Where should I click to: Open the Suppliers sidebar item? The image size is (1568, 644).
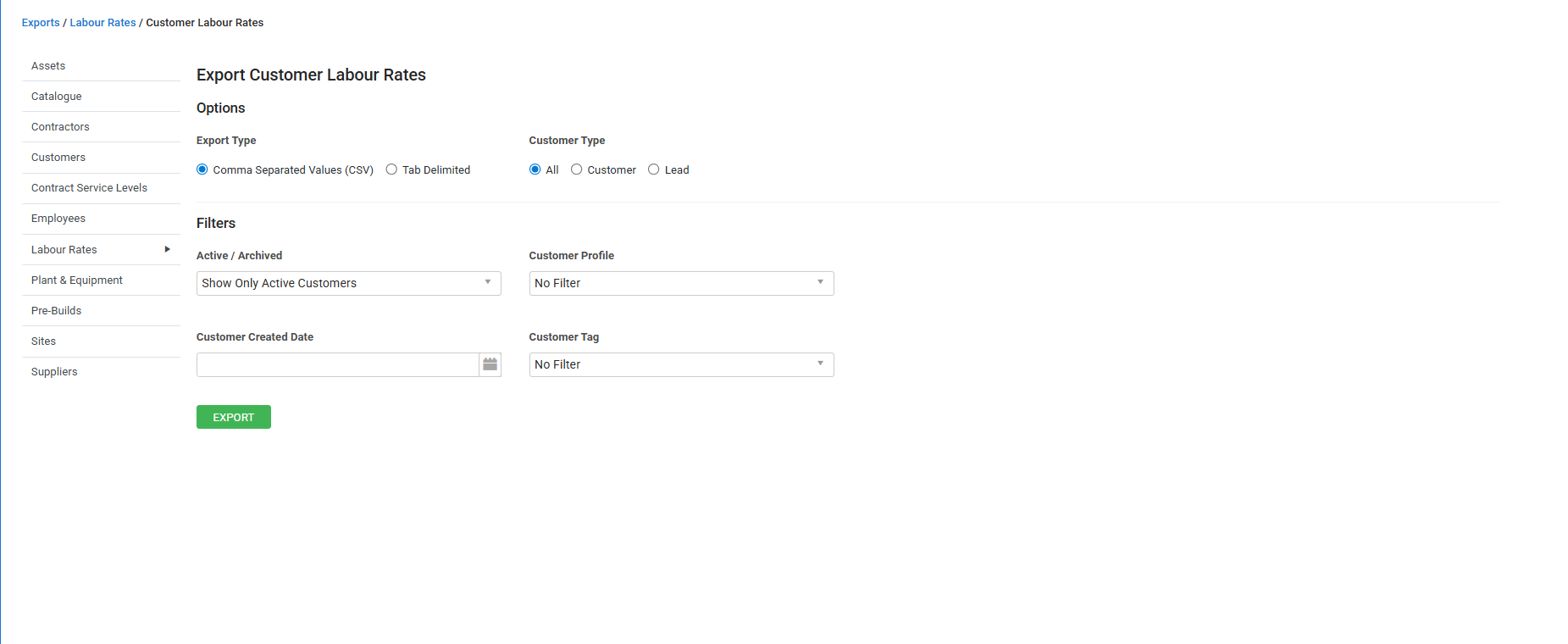[x=54, y=372]
